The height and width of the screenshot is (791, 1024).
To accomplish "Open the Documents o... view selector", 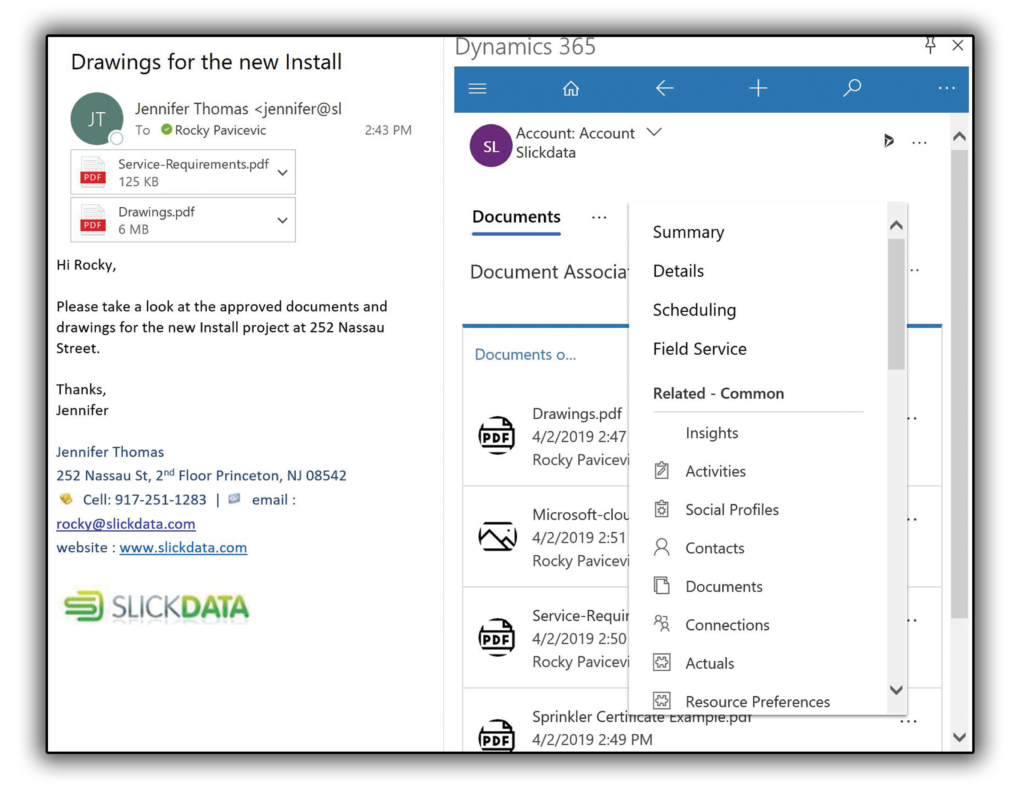I will click(525, 355).
